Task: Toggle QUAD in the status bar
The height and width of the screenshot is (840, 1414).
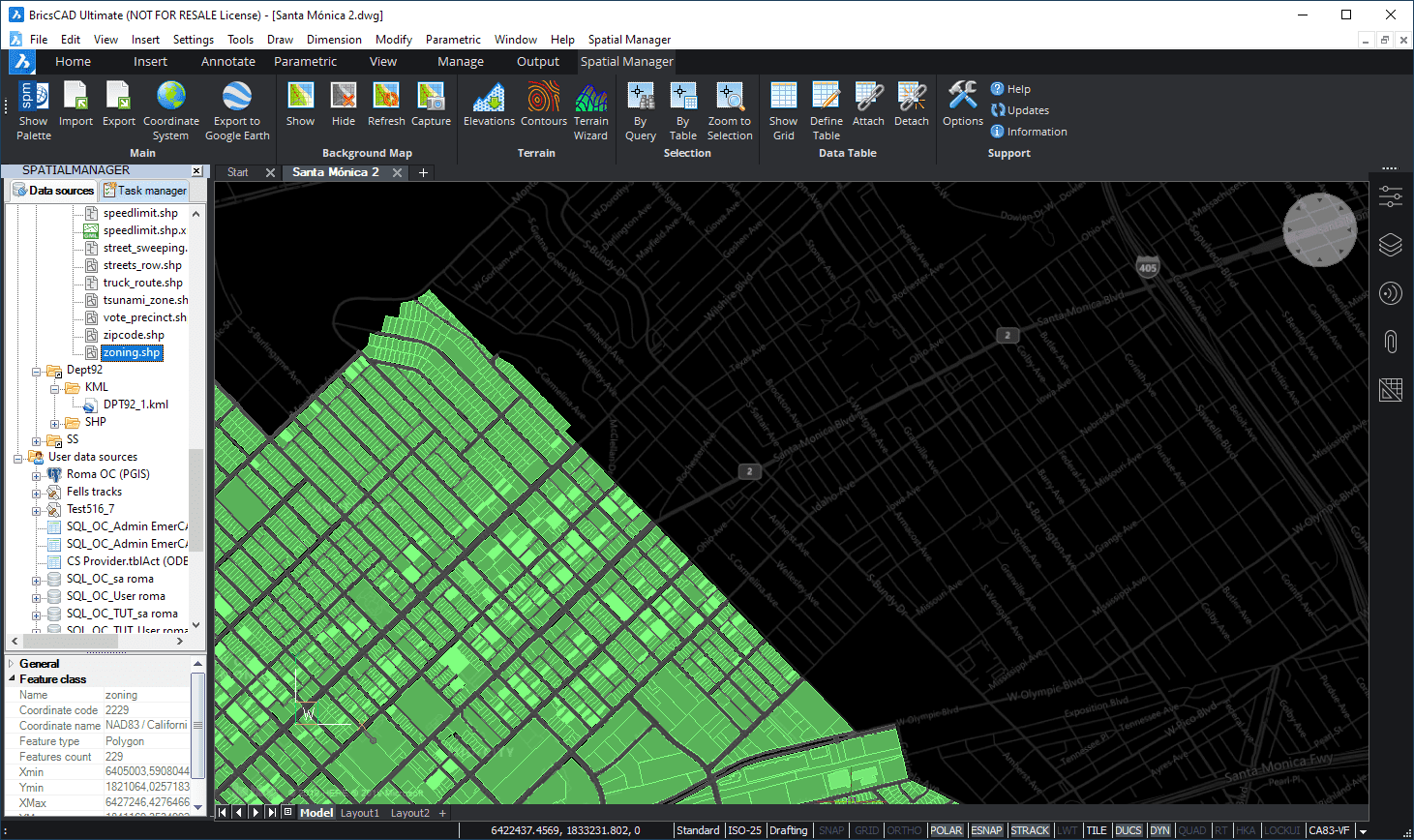Action: click(1192, 830)
